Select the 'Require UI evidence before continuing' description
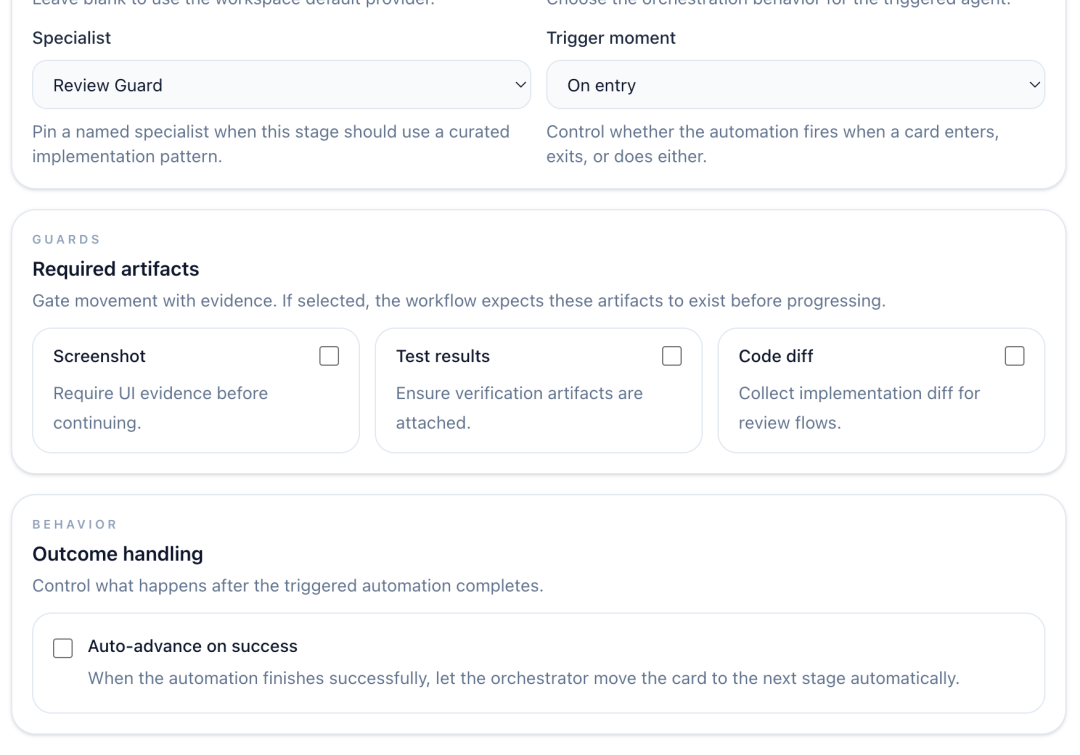1080x755 pixels. pyautogui.click(x=160, y=408)
